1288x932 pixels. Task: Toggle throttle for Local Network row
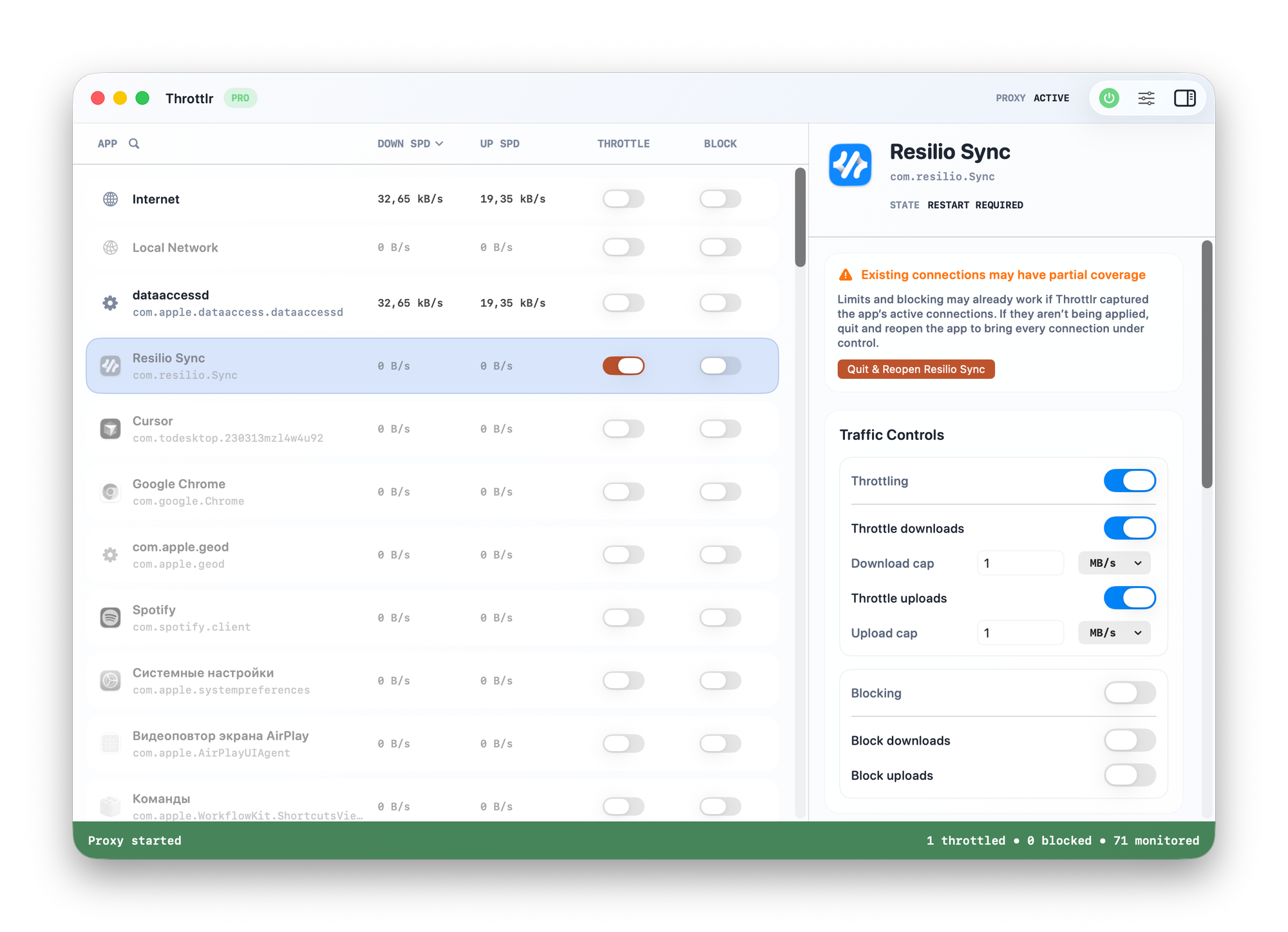pyautogui.click(x=623, y=247)
